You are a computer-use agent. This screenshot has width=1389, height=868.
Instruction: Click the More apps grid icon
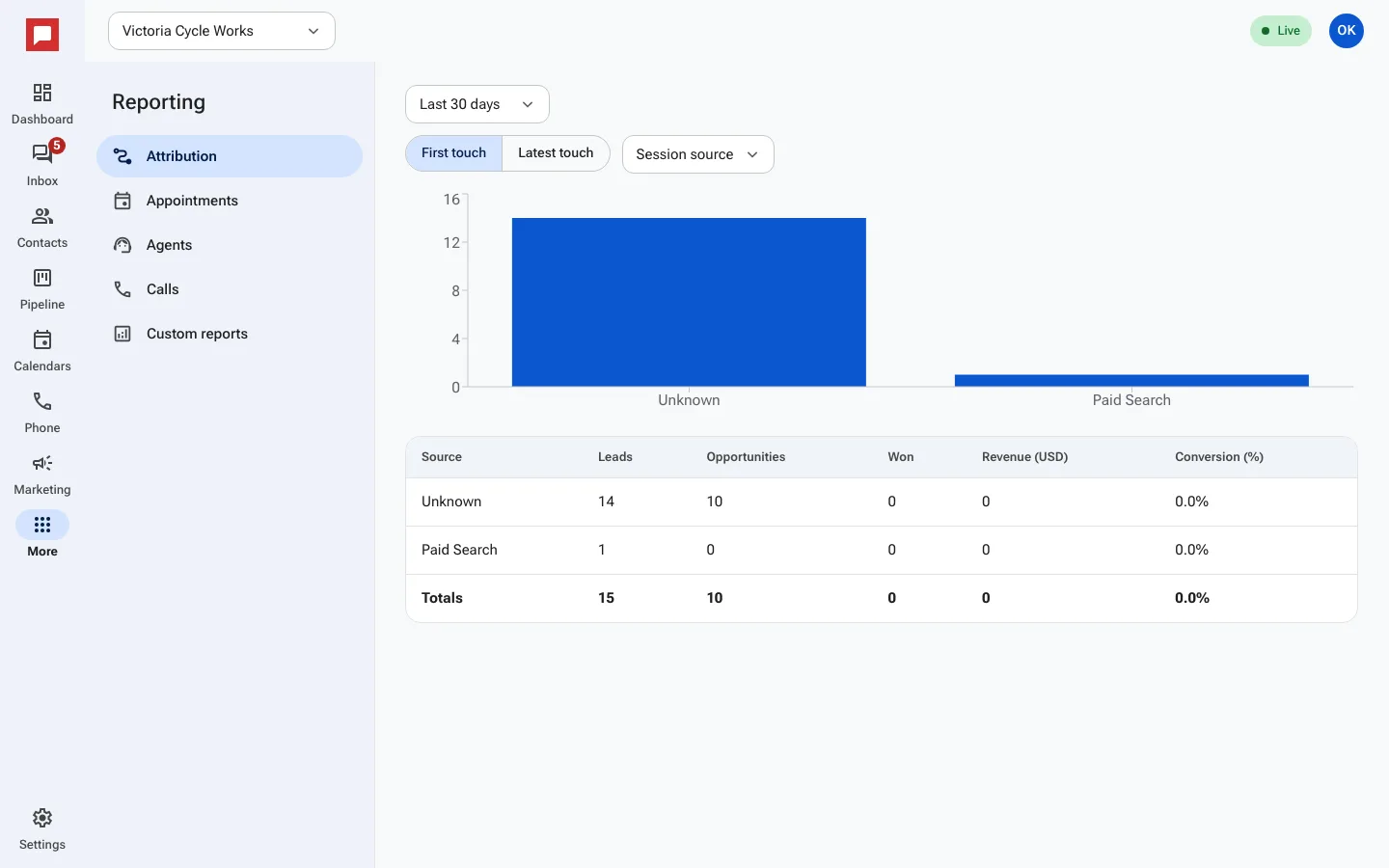tap(42, 525)
